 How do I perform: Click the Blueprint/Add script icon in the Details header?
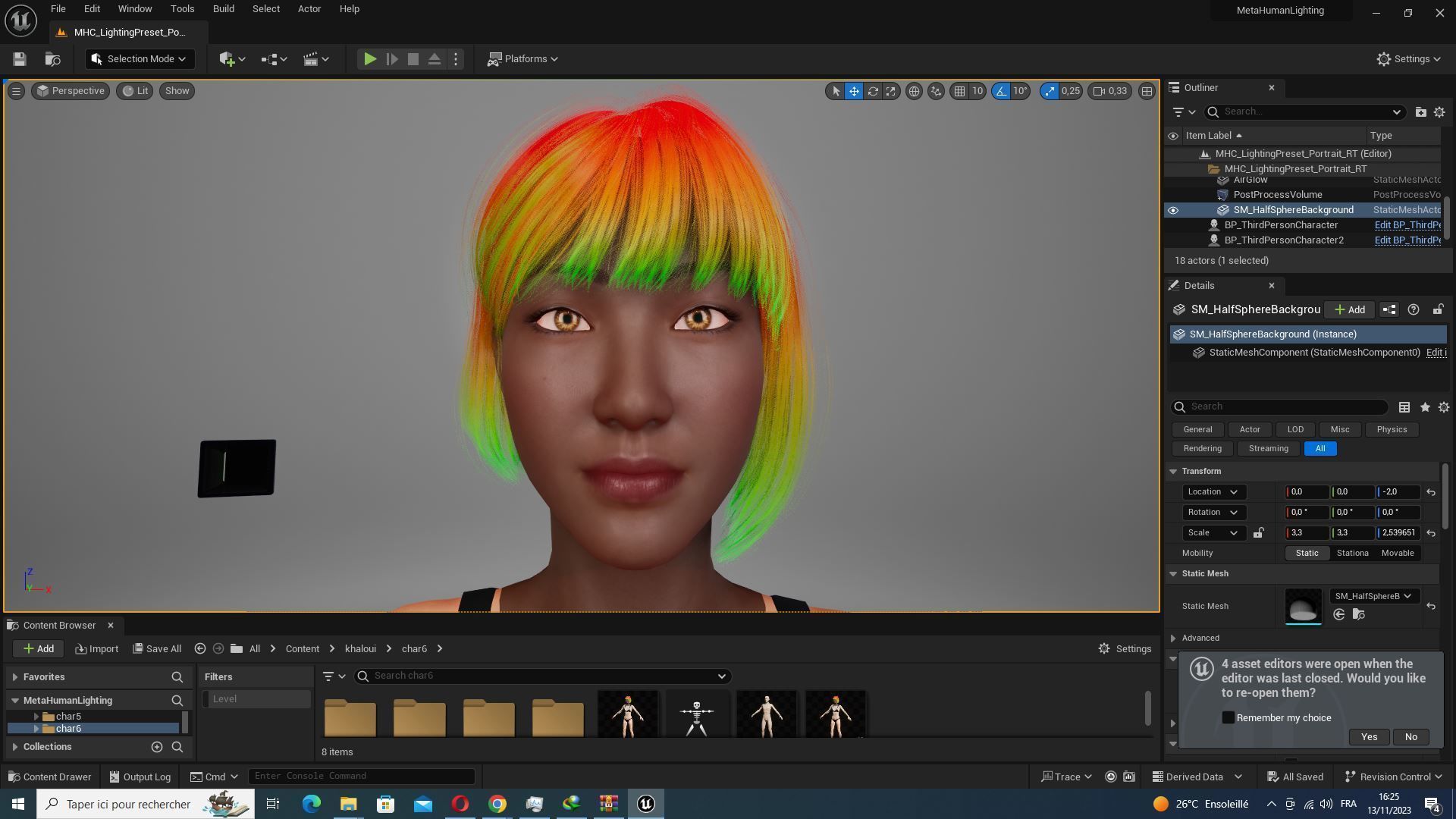click(x=1389, y=309)
